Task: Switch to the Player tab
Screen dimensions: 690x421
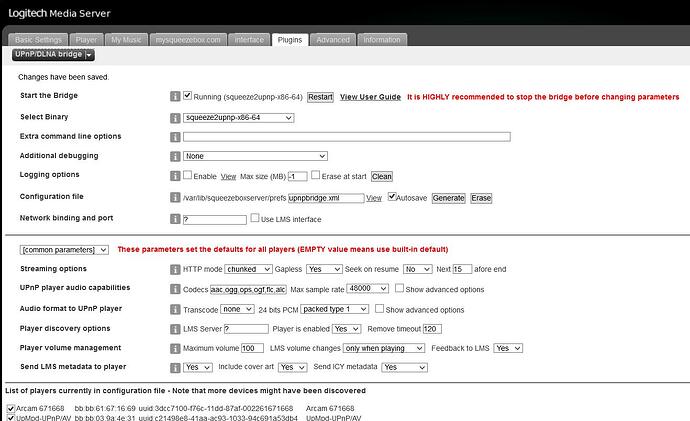Action: point(86,40)
